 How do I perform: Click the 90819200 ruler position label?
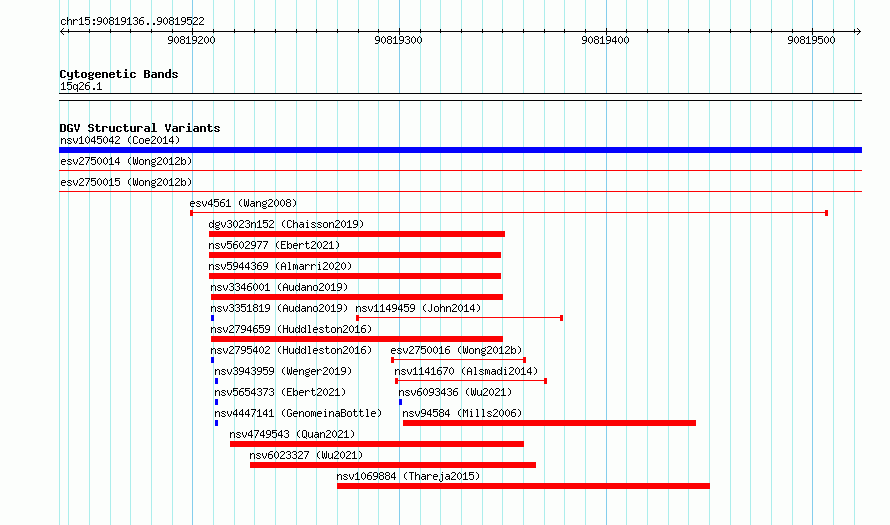tap(191, 40)
